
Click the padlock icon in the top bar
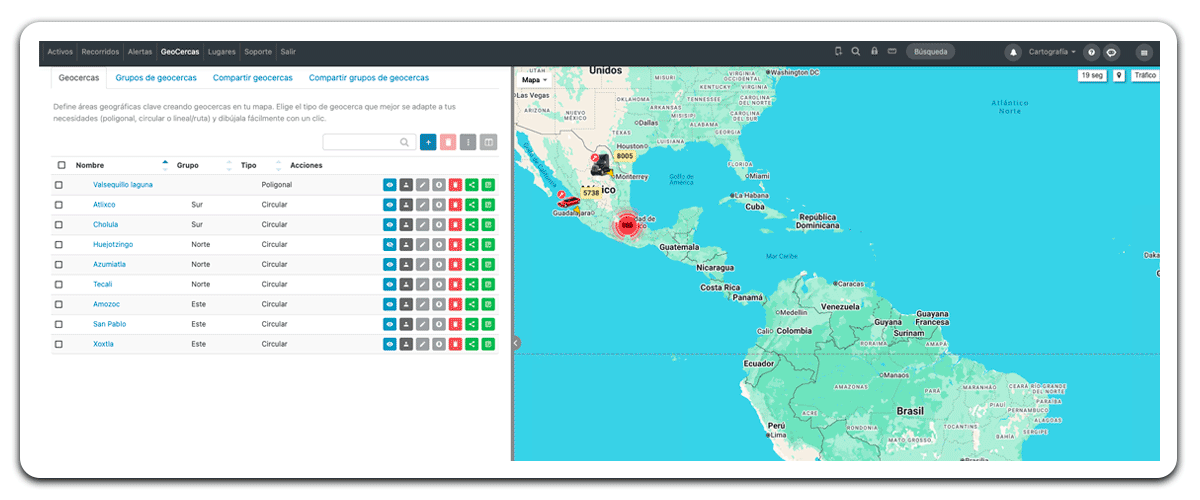click(874, 51)
